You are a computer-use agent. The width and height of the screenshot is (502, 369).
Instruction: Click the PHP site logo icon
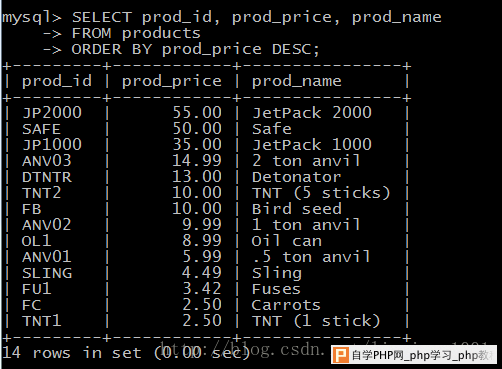(341, 355)
